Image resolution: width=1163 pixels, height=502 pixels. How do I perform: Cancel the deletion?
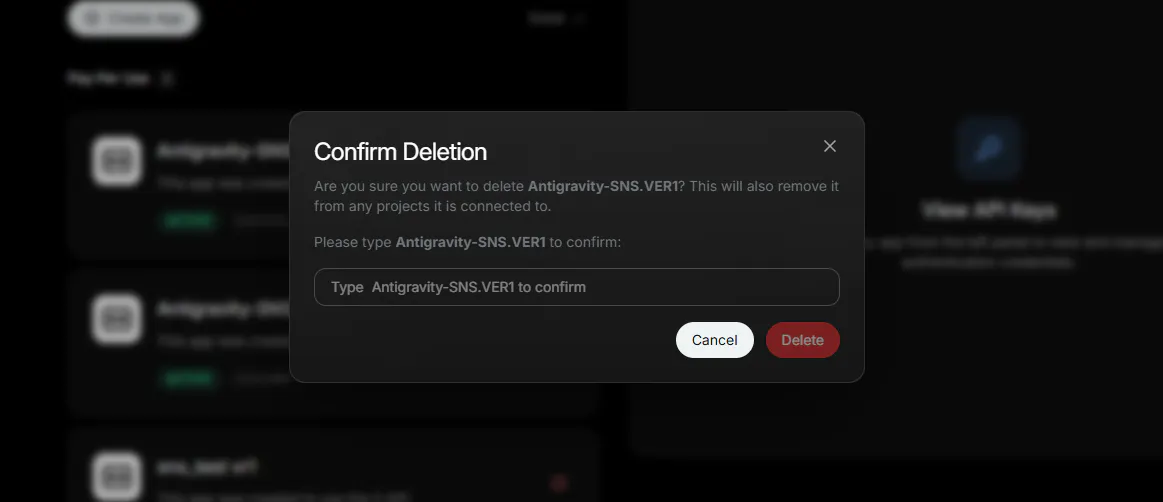tap(714, 340)
